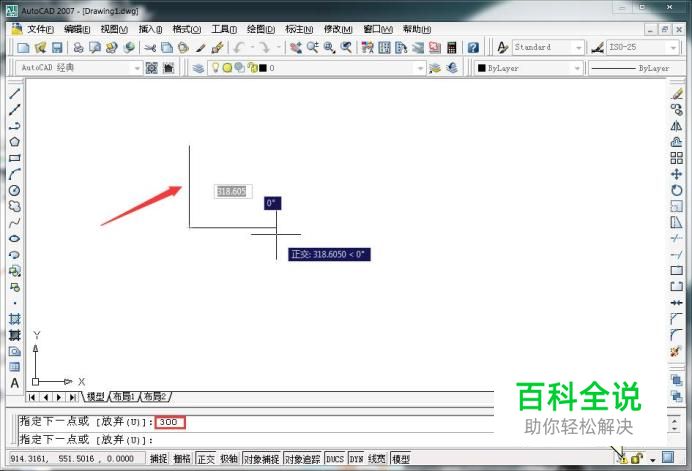Select the Hatch tool
The width and height of the screenshot is (692, 471).
pos(15,319)
